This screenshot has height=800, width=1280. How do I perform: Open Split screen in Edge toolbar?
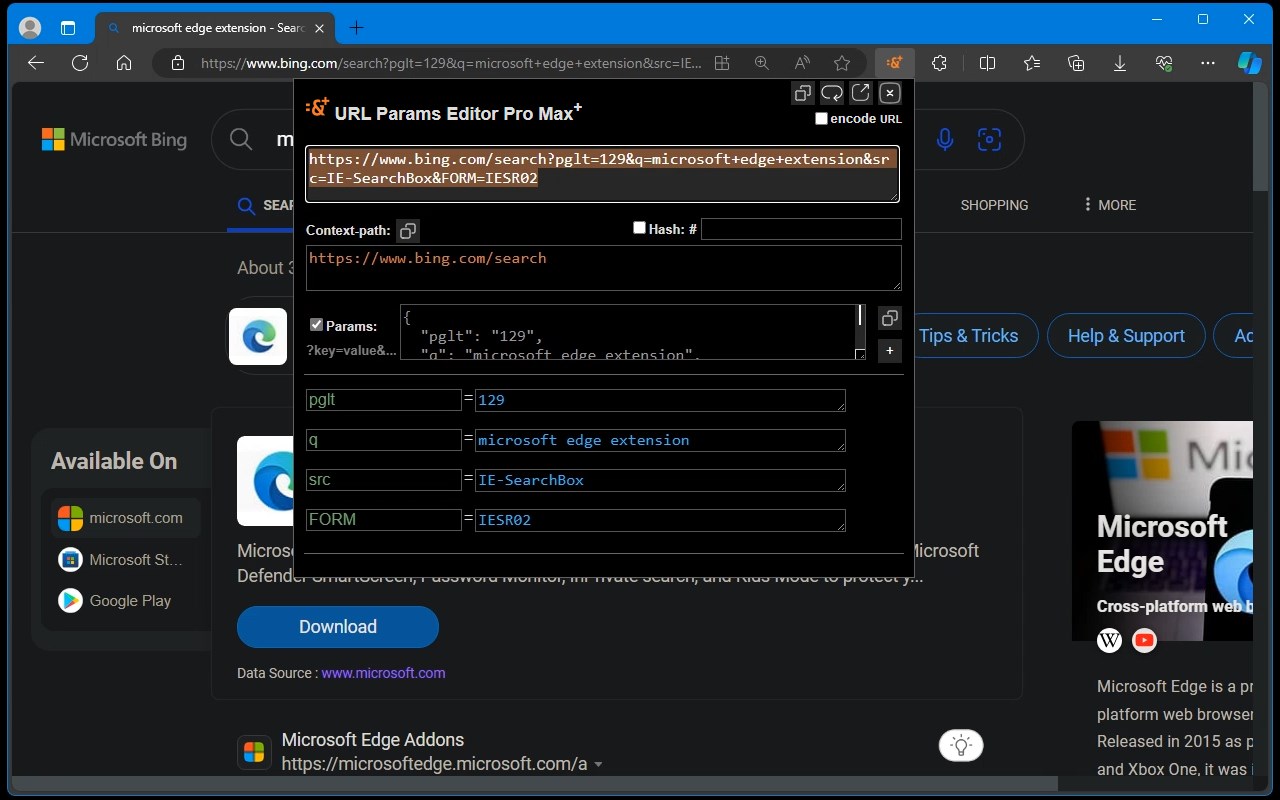point(987,63)
